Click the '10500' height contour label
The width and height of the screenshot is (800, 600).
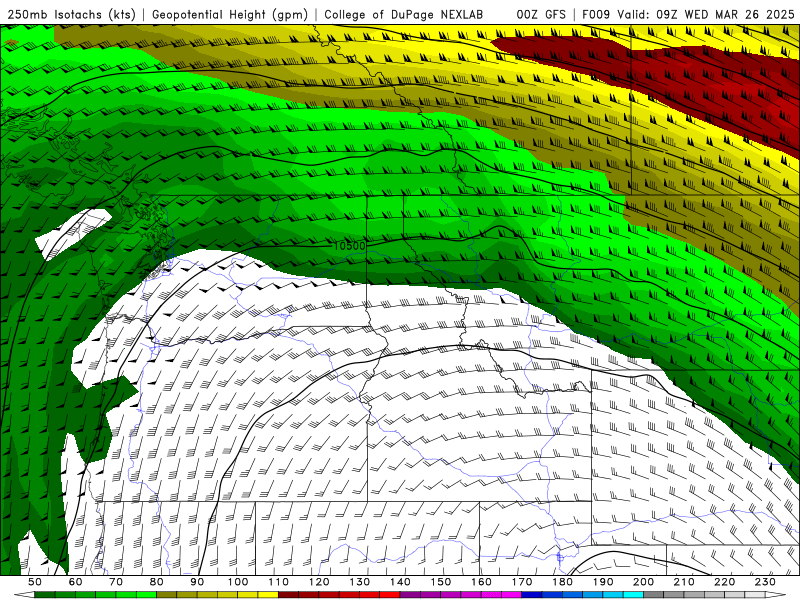[x=349, y=246]
